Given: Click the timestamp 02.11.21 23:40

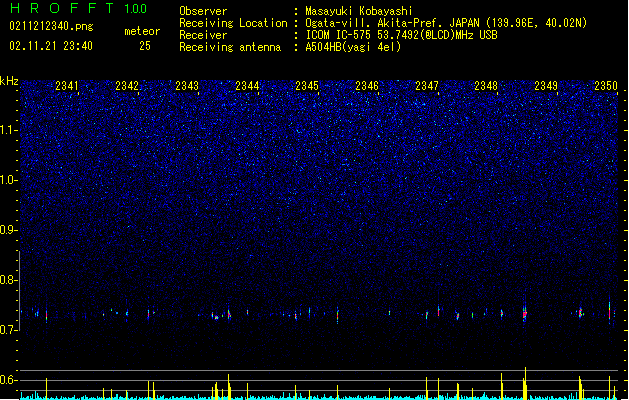Looking at the screenshot, I should coord(51,46).
